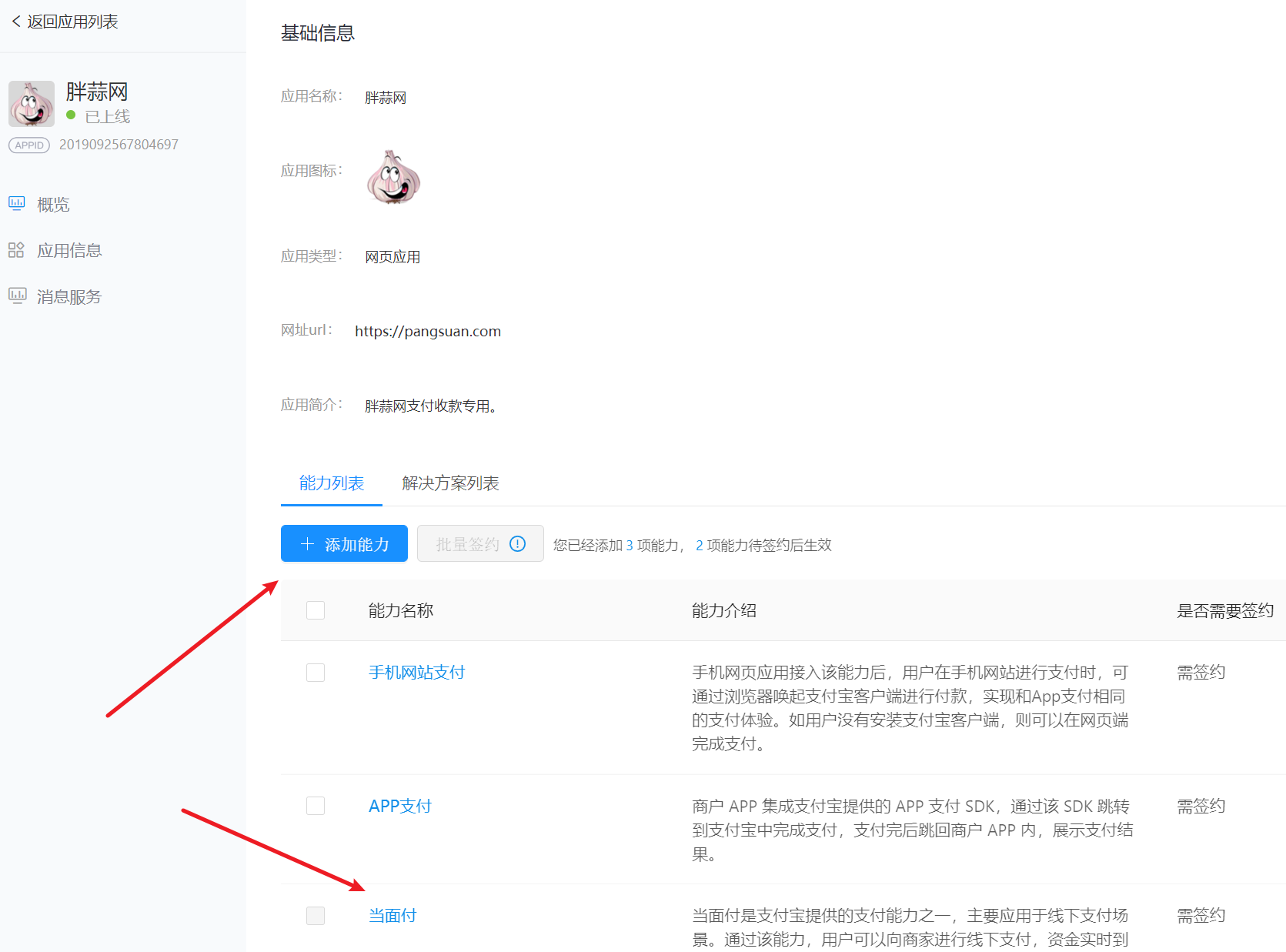
Task: Open the 解决方案列表 tab
Action: pos(450,483)
